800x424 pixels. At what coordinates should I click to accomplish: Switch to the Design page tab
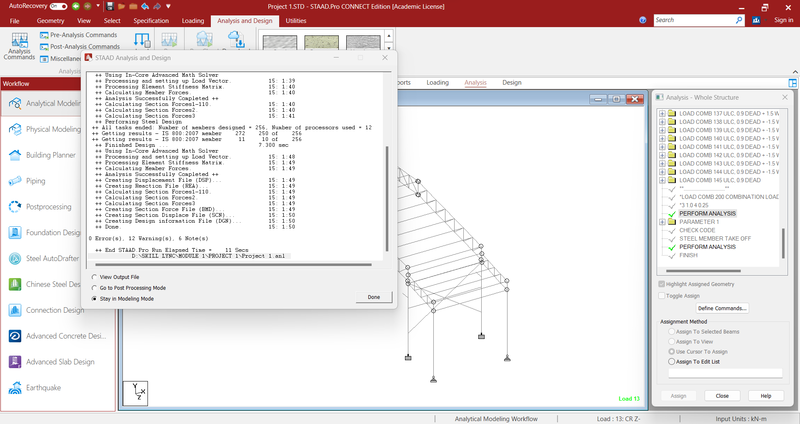tap(512, 83)
